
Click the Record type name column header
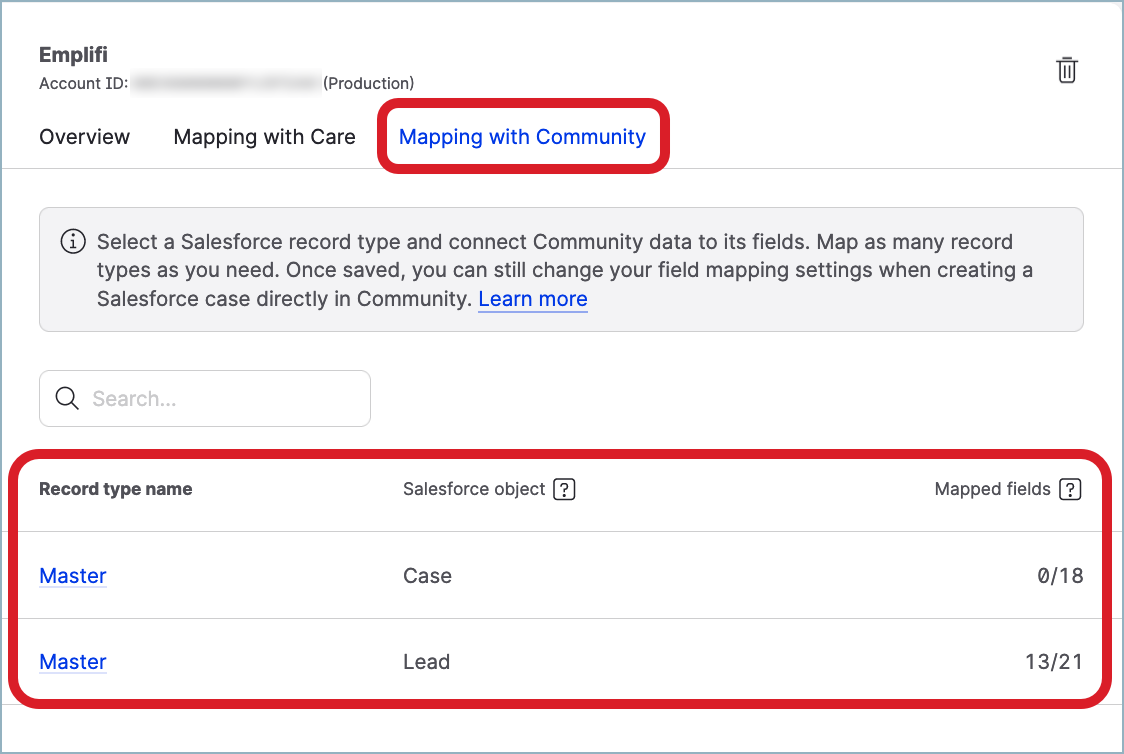[x=115, y=489]
